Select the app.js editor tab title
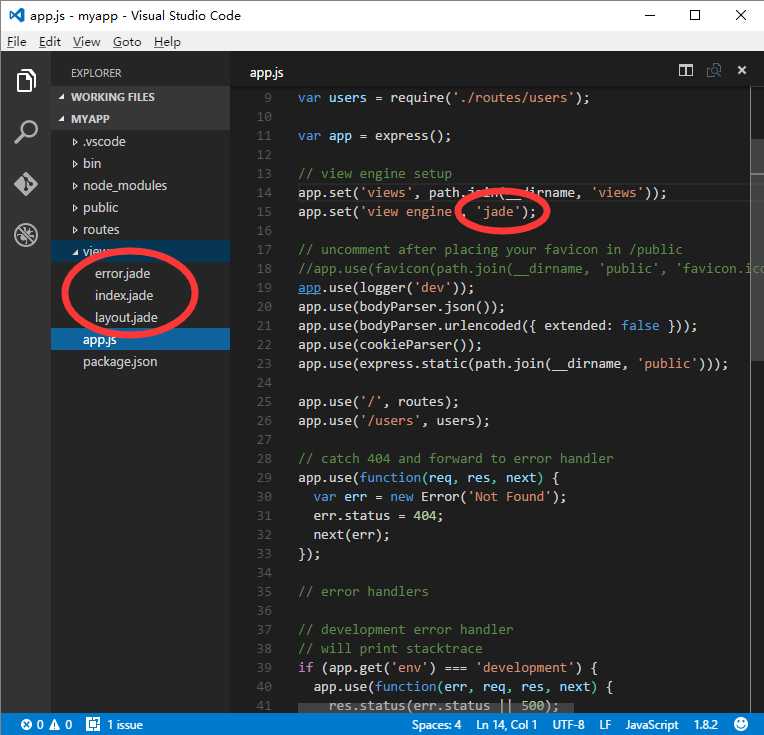The width and height of the screenshot is (764, 735). 266,73
